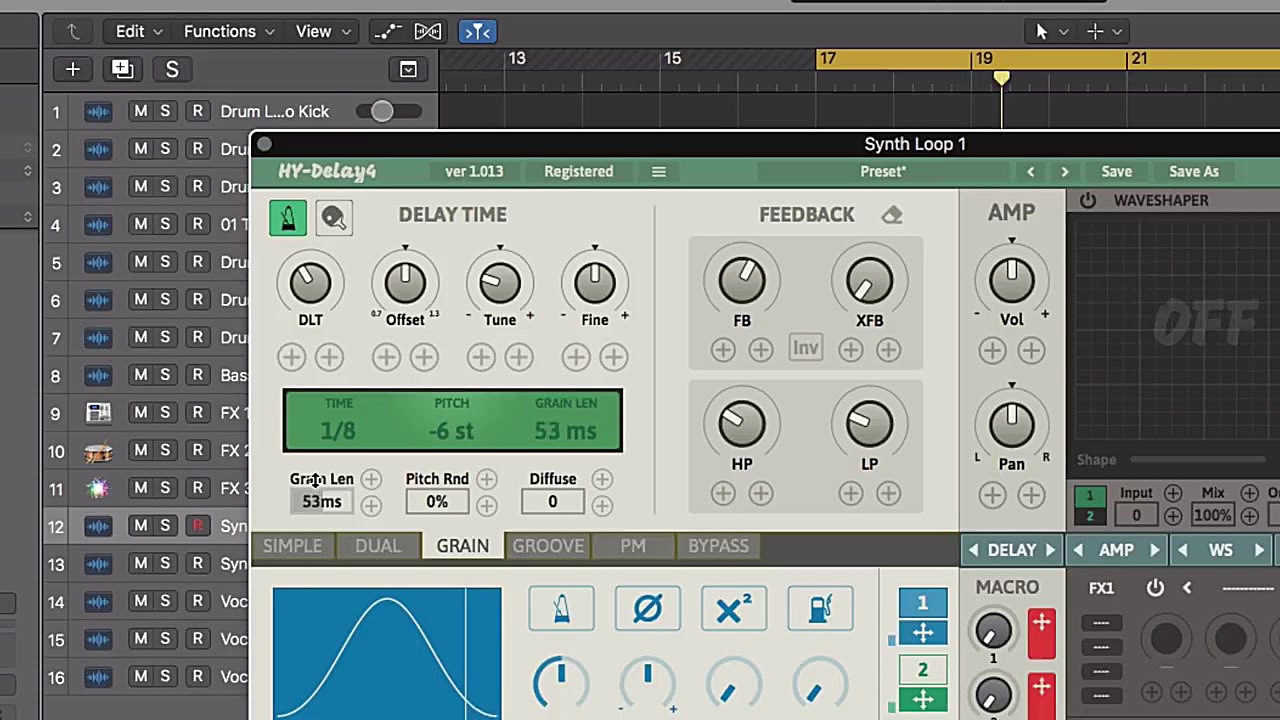Open the HY-Delay4 hamburger menu
Image resolution: width=1280 pixels, height=720 pixels.
tap(658, 171)
